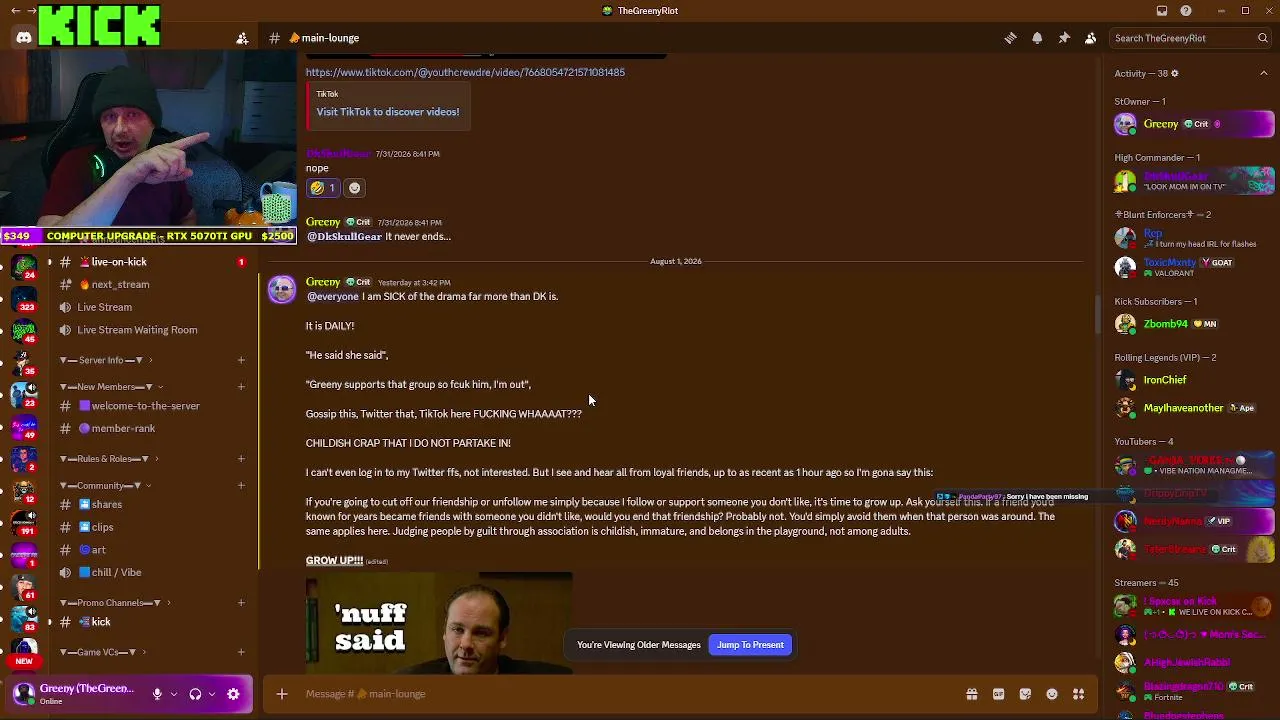The width and height of the screenshot is (1280, 720).
Task: Click the Discord home logo icon
Action: point(24,38)
